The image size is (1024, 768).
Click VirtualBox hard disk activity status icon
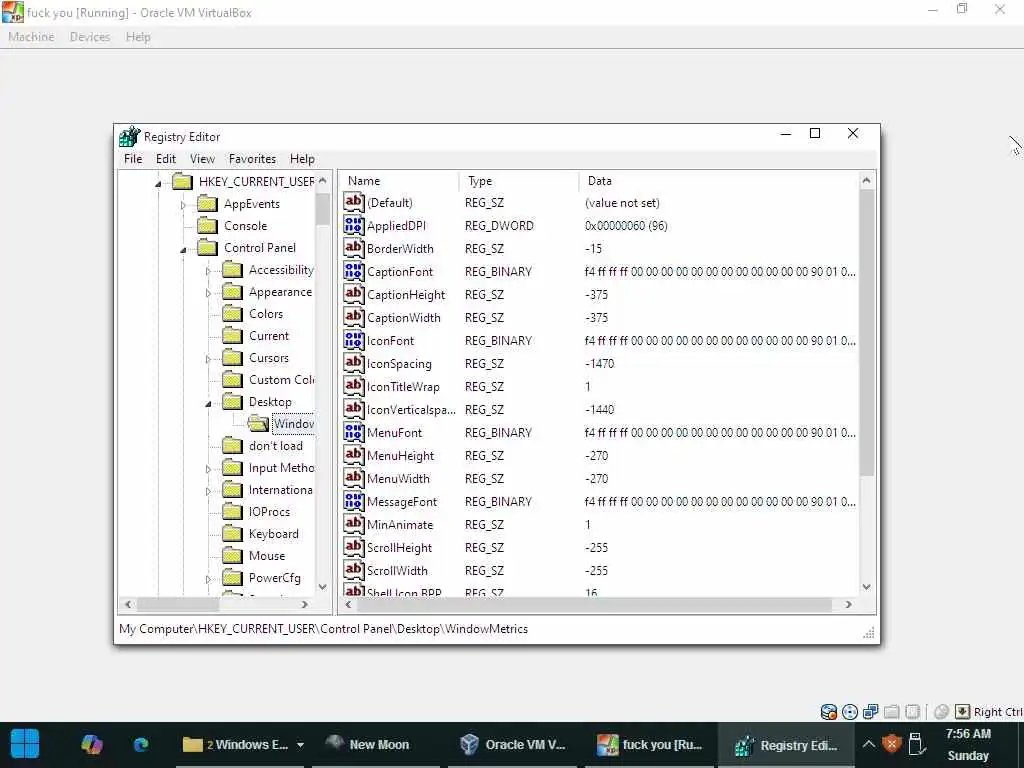829,712
